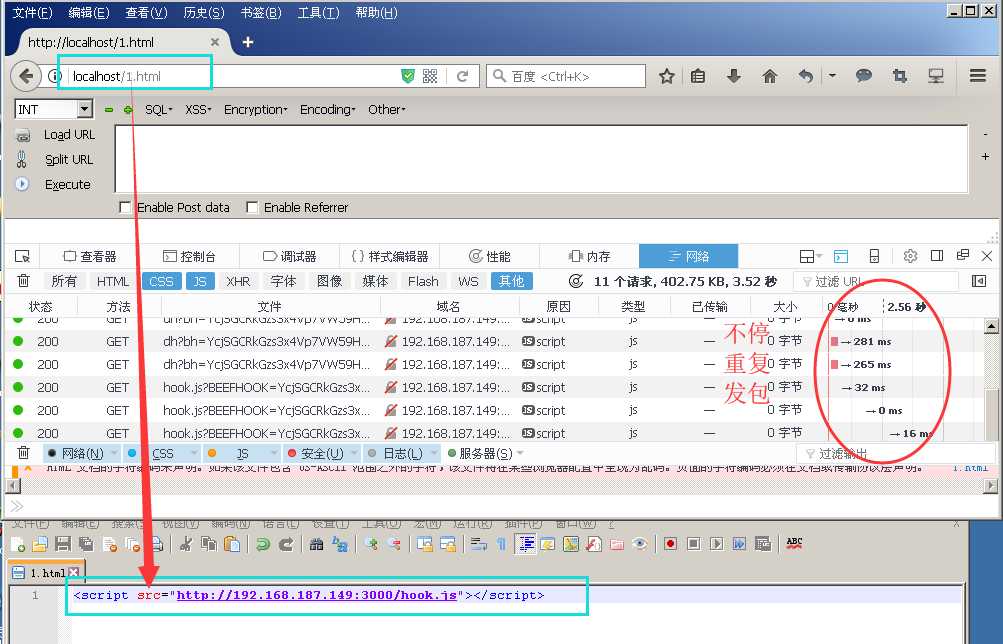Open the bookmarks list icon
The image size is (1003, 644).
(x=698, y=76)
